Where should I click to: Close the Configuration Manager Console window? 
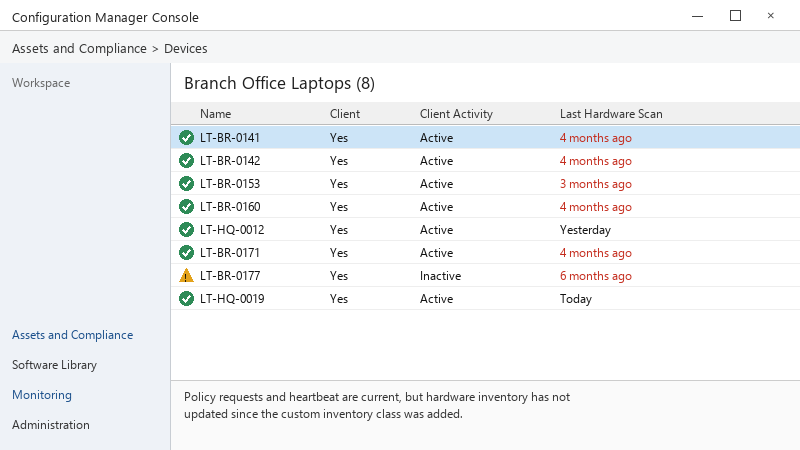[x=770, y=16]
